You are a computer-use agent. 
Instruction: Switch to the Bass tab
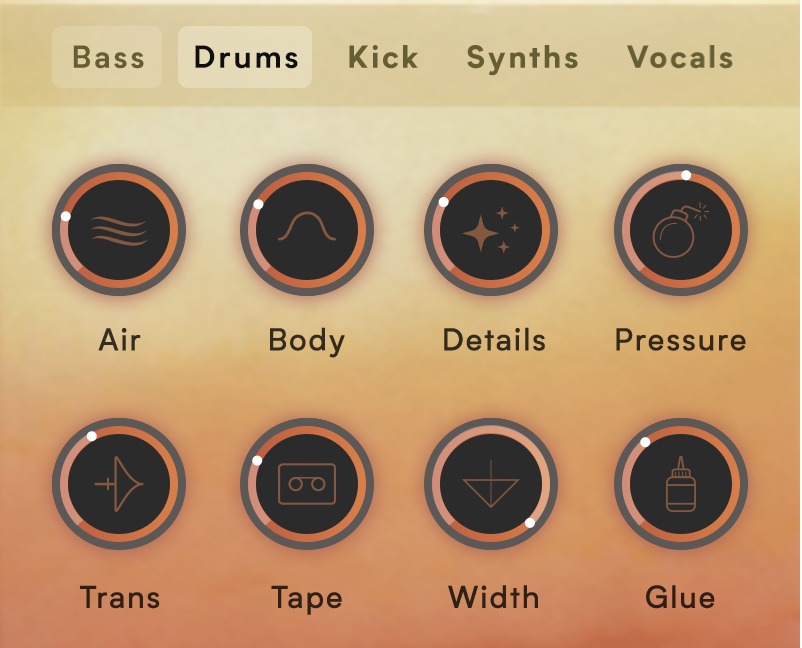click(107, 57)
